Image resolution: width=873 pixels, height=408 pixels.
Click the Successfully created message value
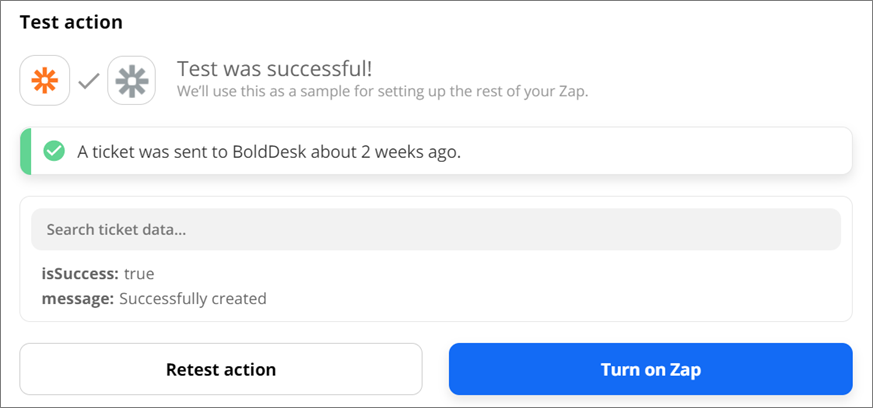193,299
